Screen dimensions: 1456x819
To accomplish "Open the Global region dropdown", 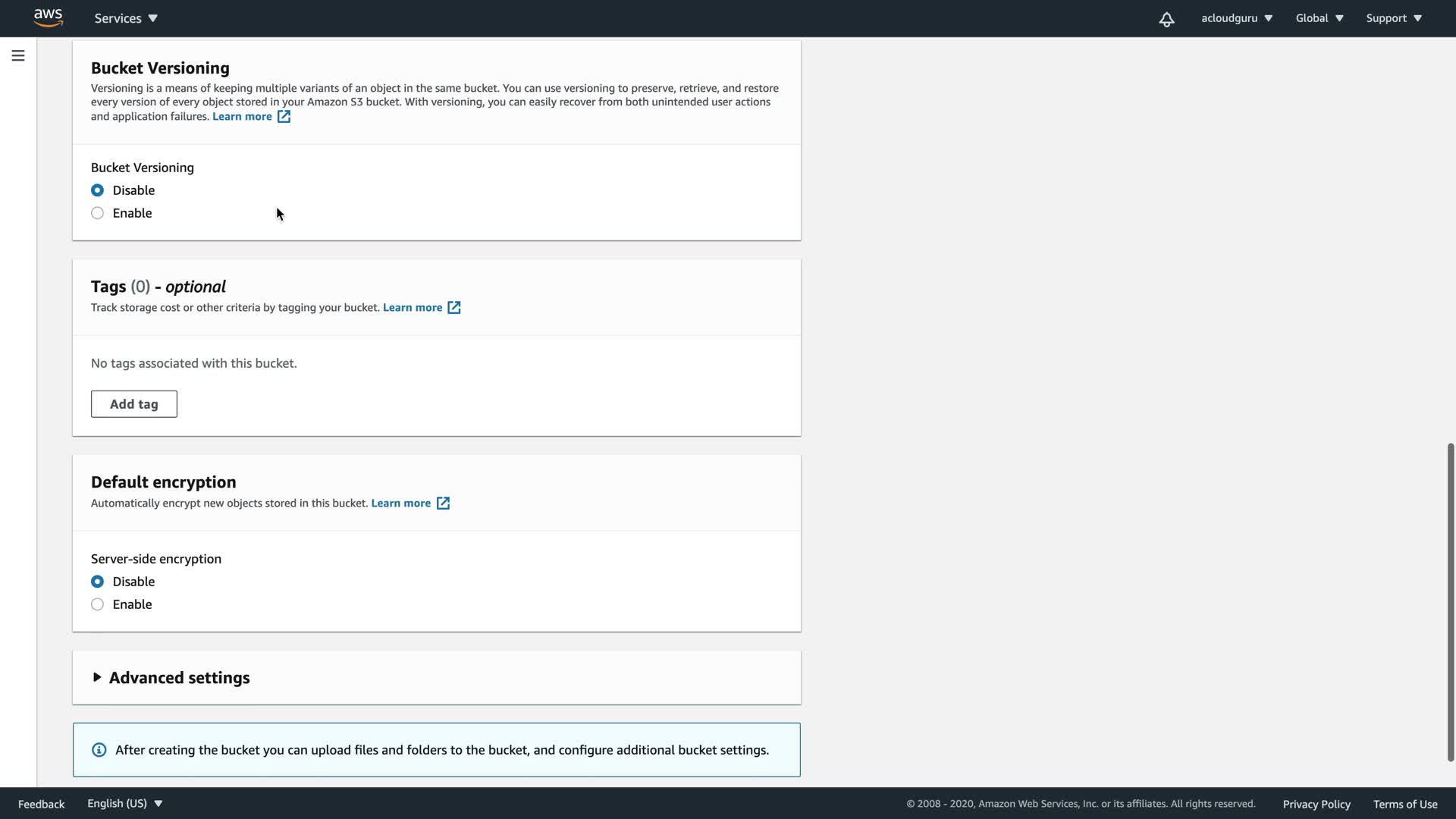I will 1319,18.
